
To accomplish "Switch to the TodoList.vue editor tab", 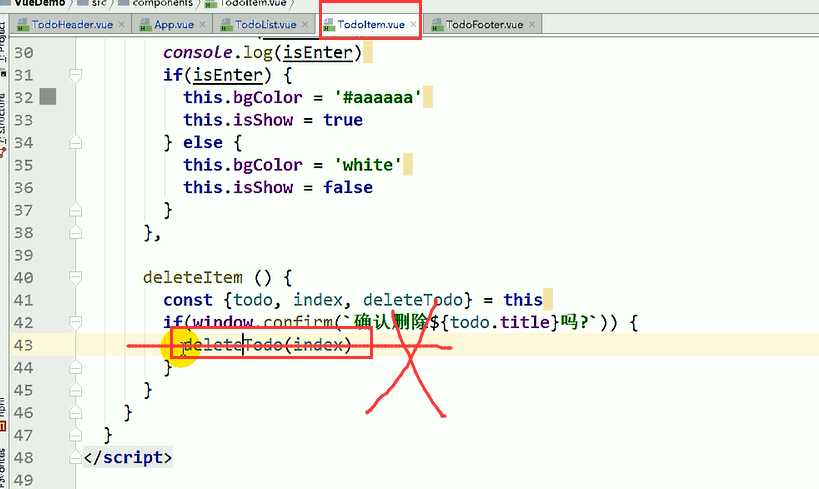I will [265, 25].
